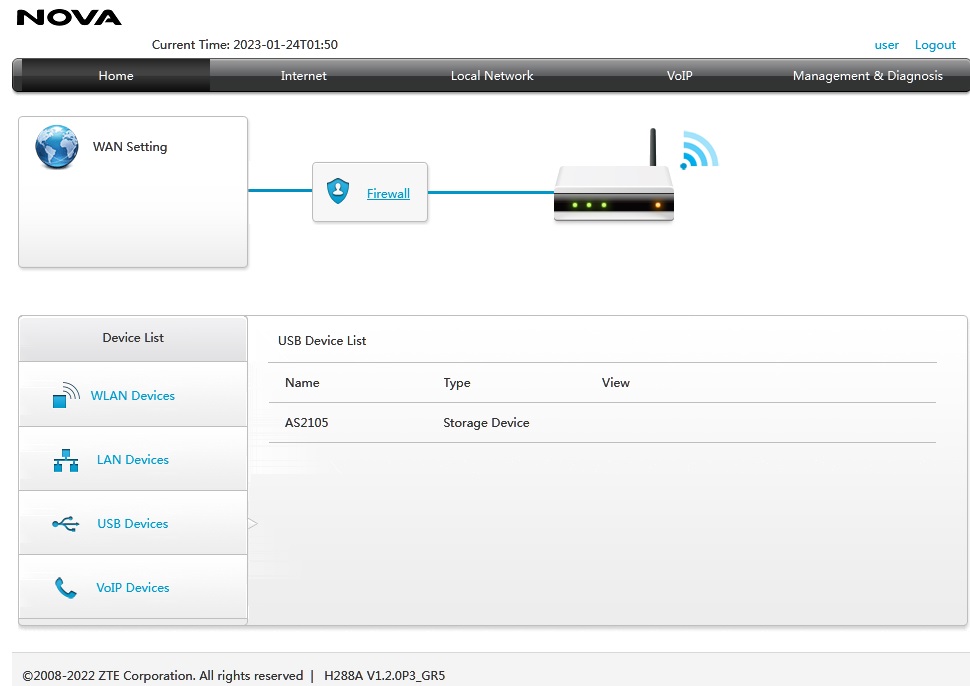Log out via Logout link
Screen dimensions: 970x686
tap(935, 45)
